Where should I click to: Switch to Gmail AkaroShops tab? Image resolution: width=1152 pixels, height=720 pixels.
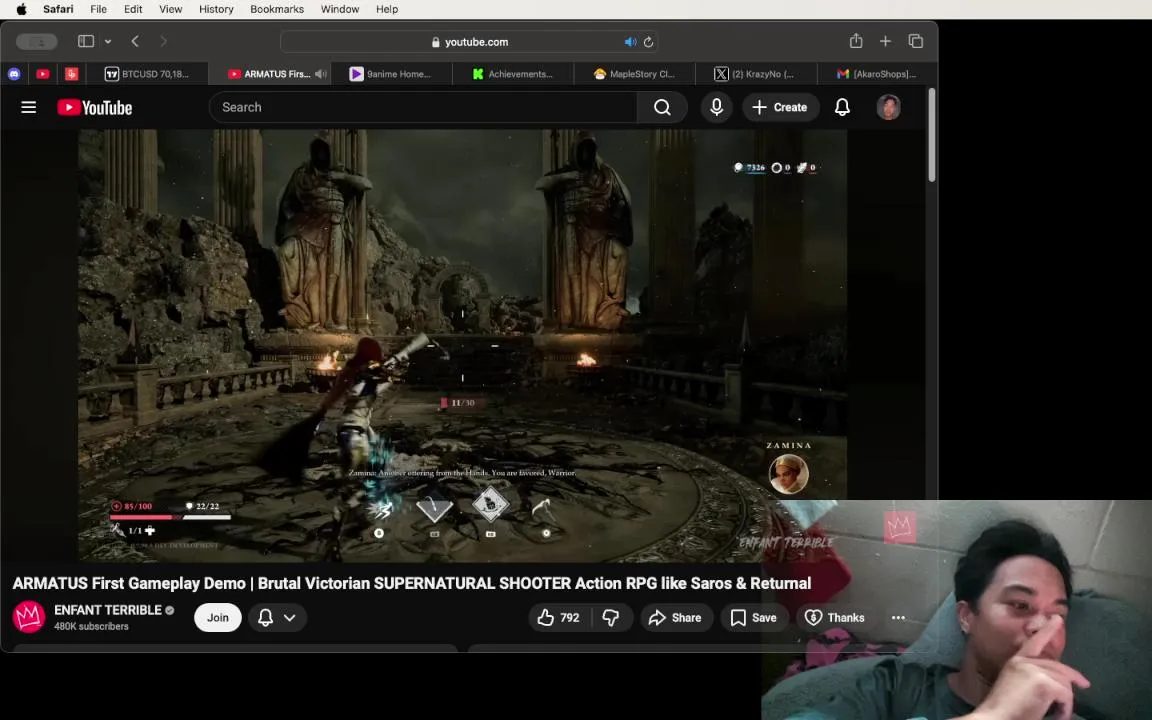[x=876, y=73]
